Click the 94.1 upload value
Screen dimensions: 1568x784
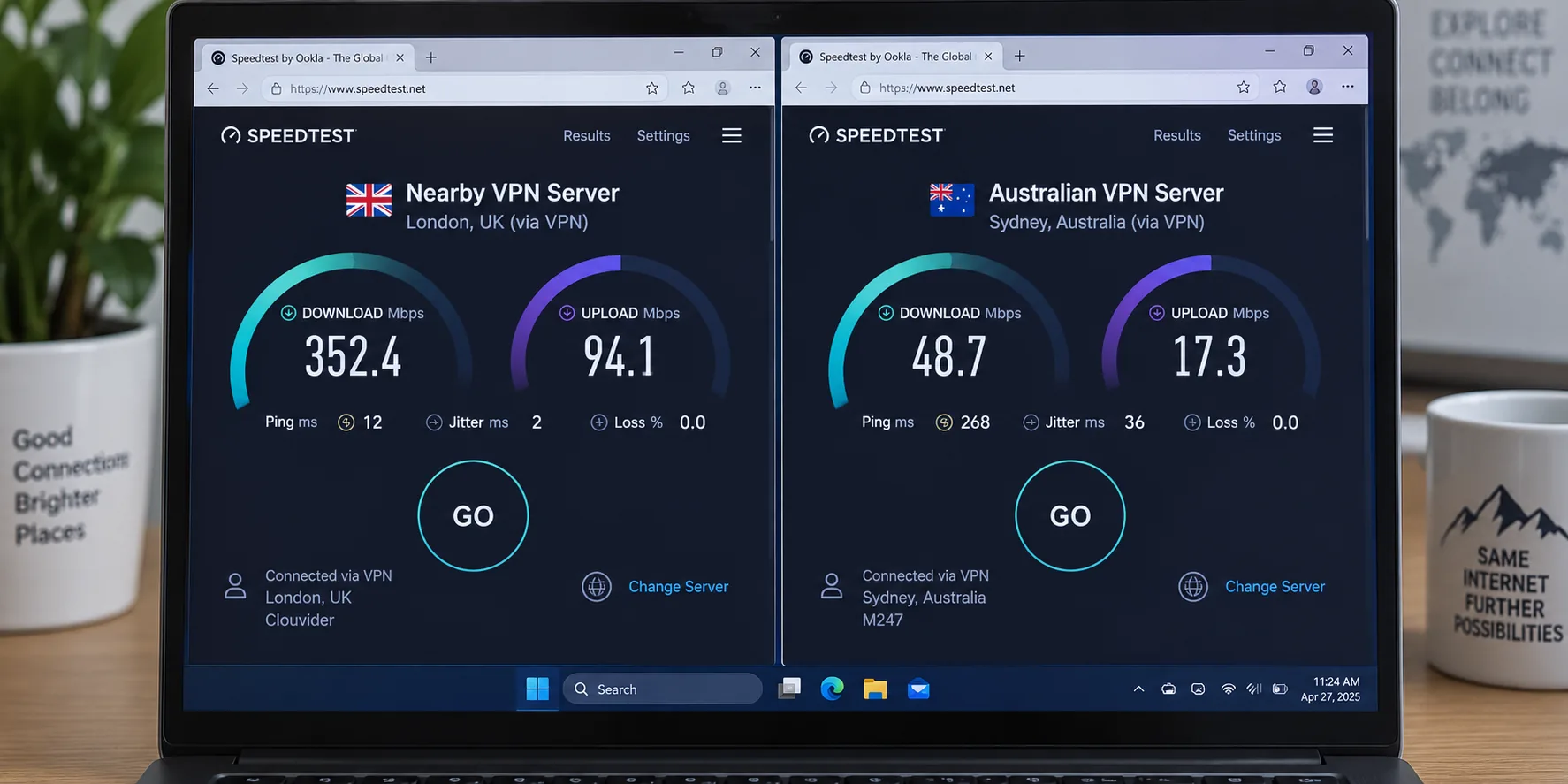pyautogui.click(x=619, y=356)
